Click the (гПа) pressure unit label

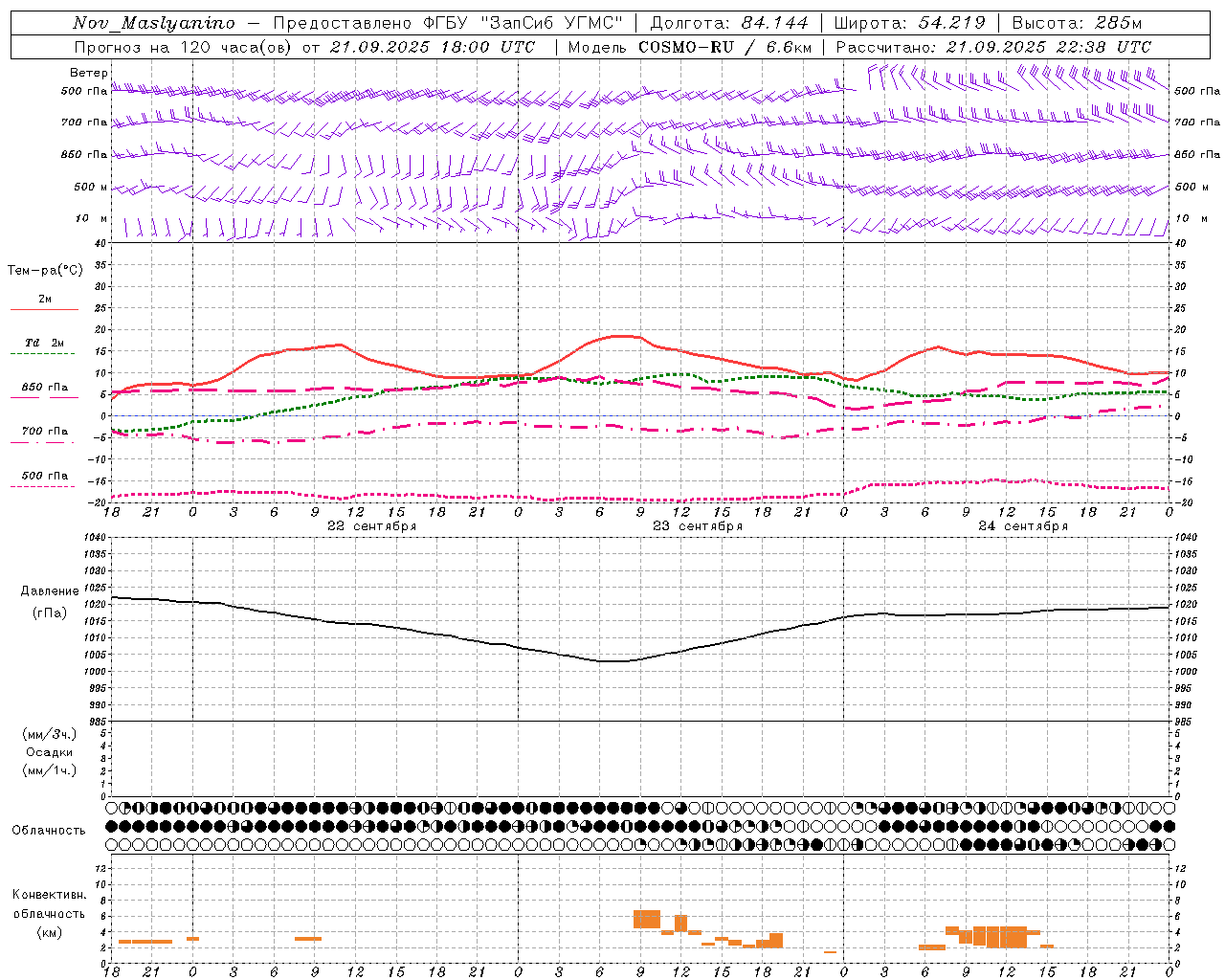point(50,612)
